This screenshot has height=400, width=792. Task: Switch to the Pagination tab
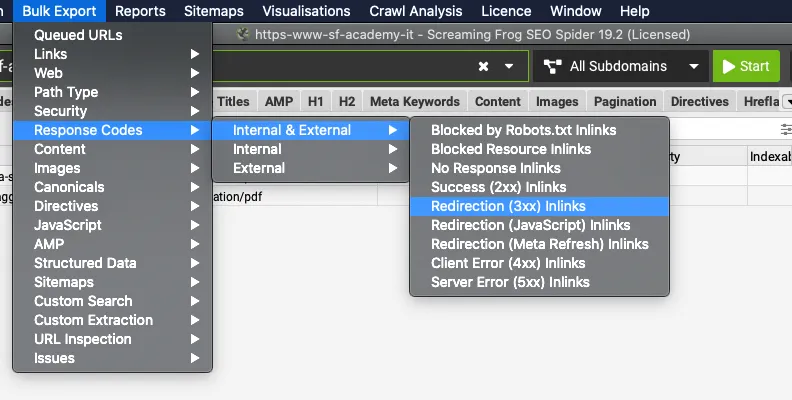pos(625,101)
